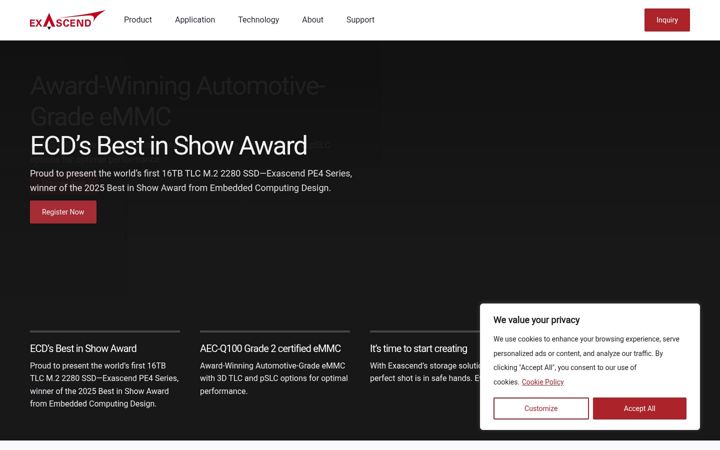Select the It's time to start creating slide
Screen dimensions: 720x450
[418, 349]
